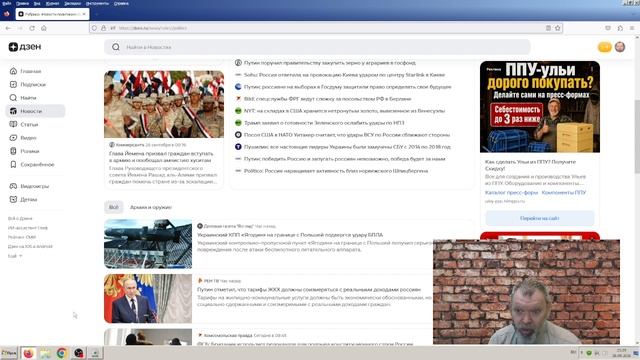Open the NYT headline about золото из Венесуэлы

(344, 111)
